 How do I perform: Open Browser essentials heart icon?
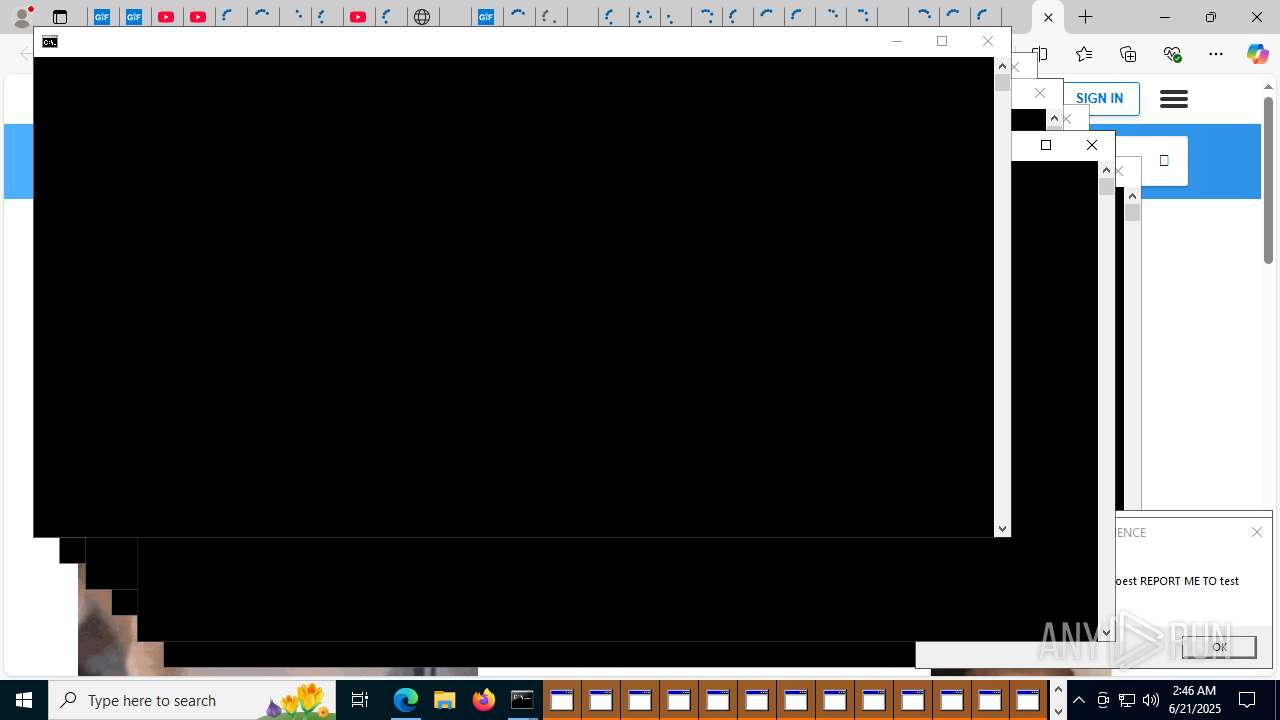point(1172,54)
